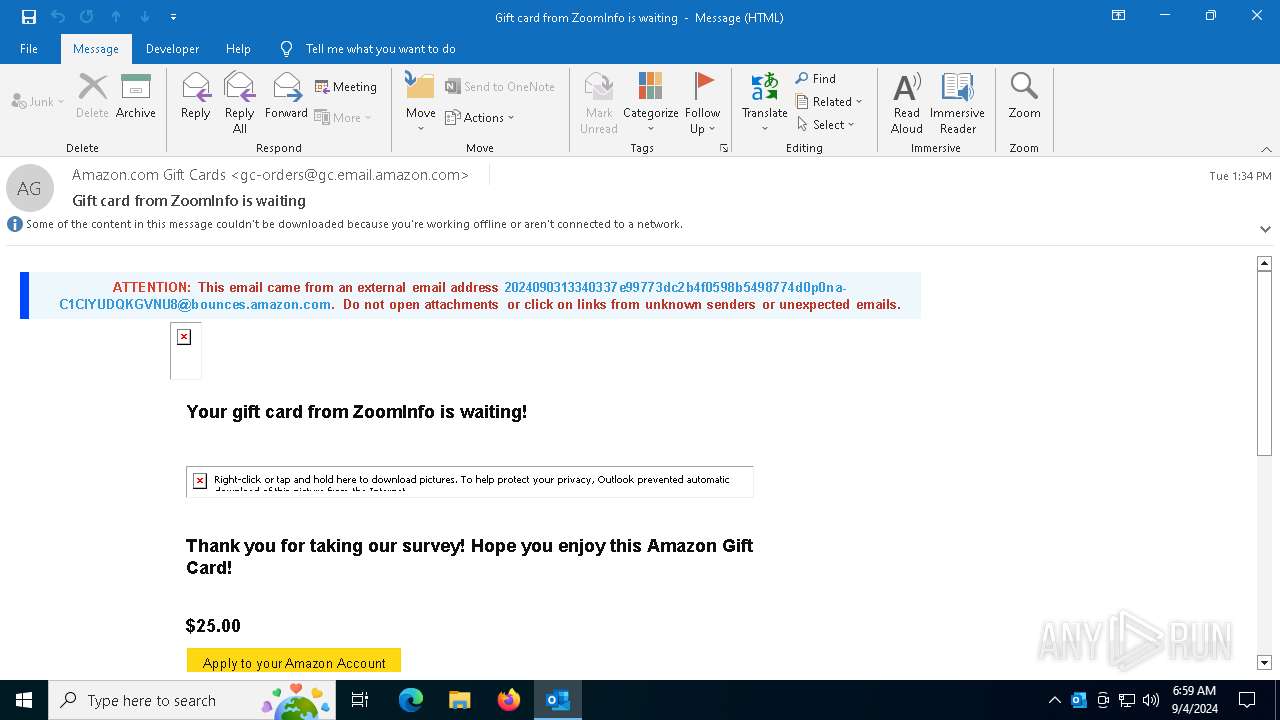Image resolution: width=1280 pixels, height=720 pixels.
Task: Open the Actions dropdown
Action: click(x=480, y=117)
